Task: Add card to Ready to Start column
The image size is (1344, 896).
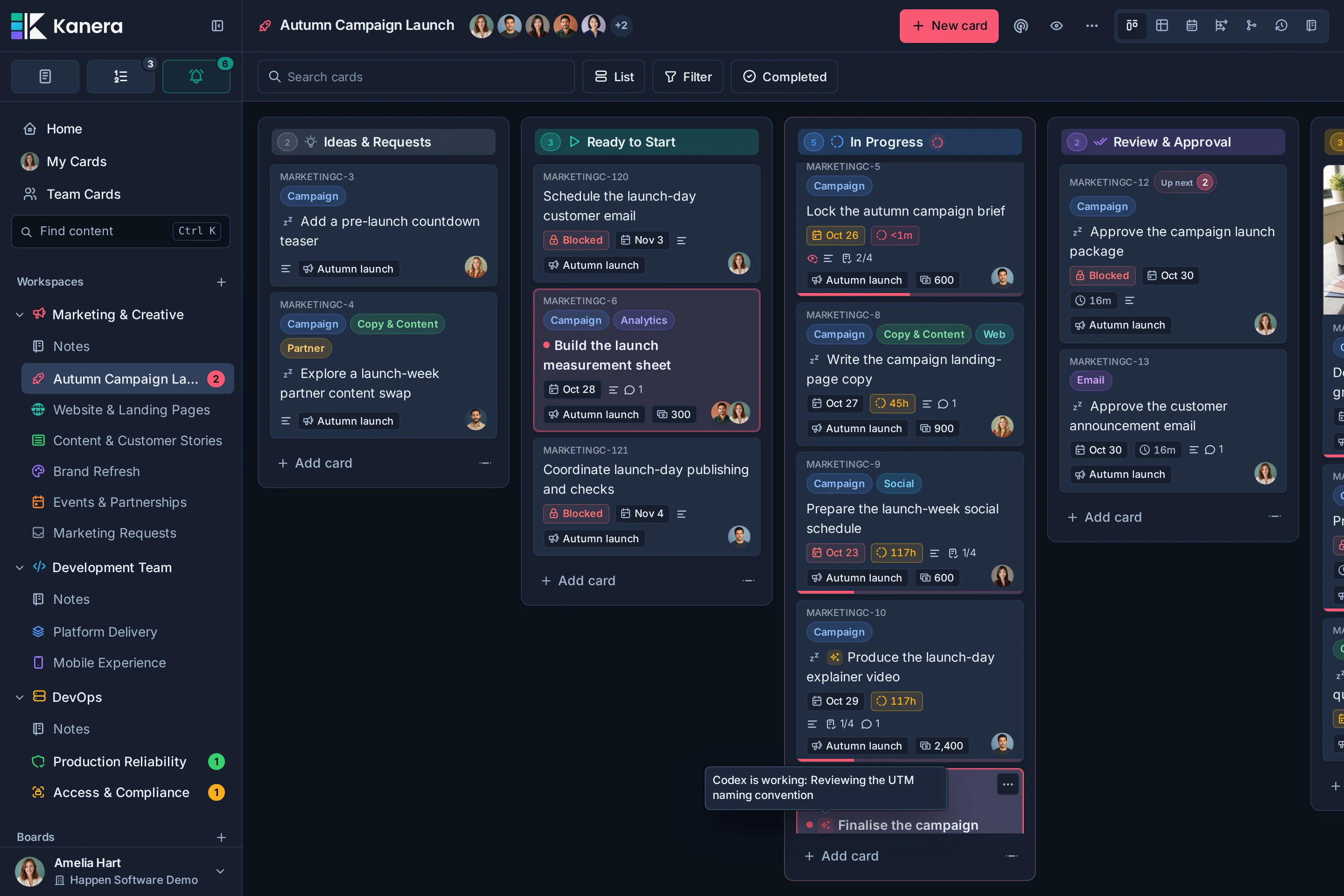Action: click(578, 581)
